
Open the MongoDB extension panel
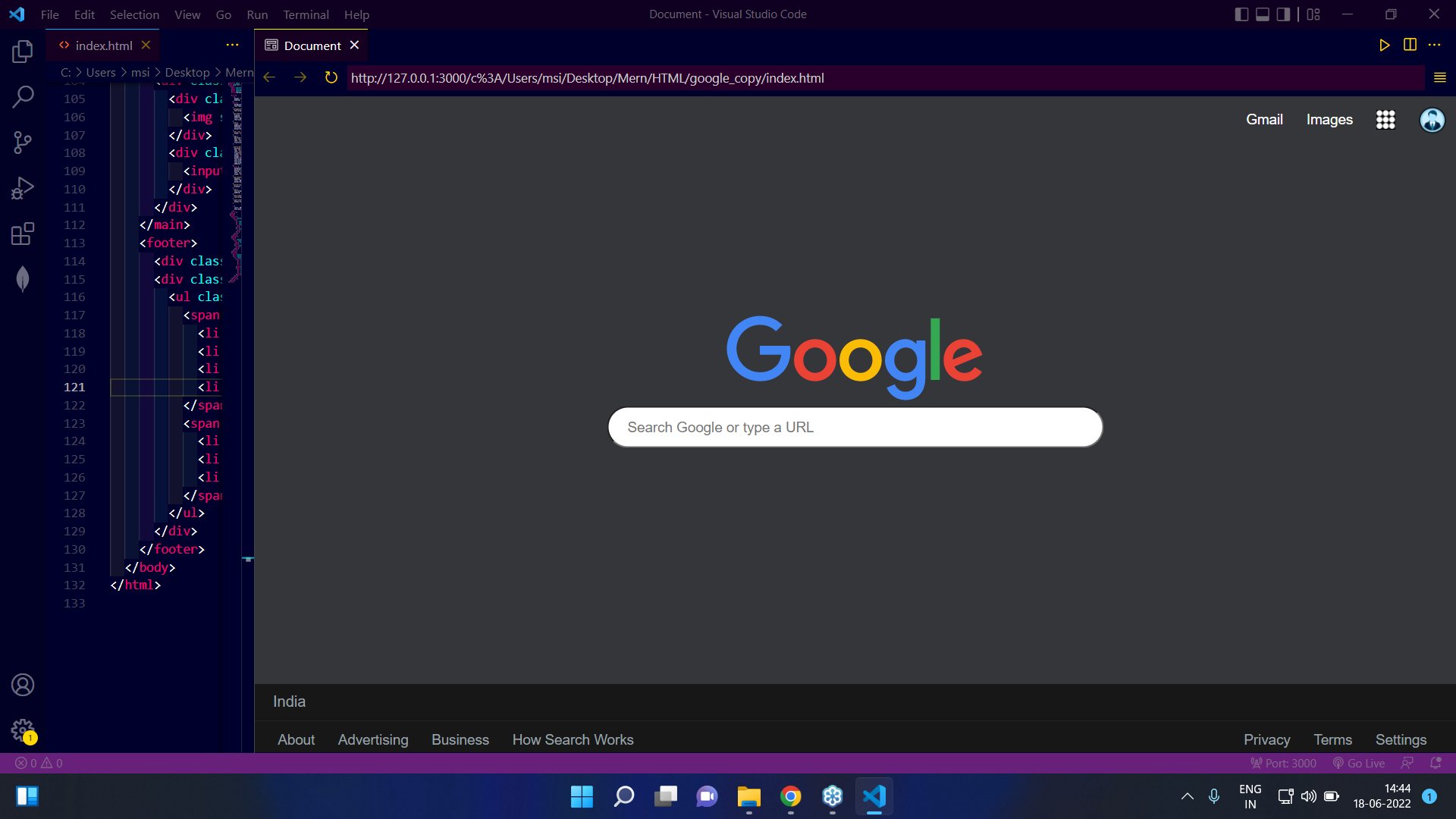(23, 279)
